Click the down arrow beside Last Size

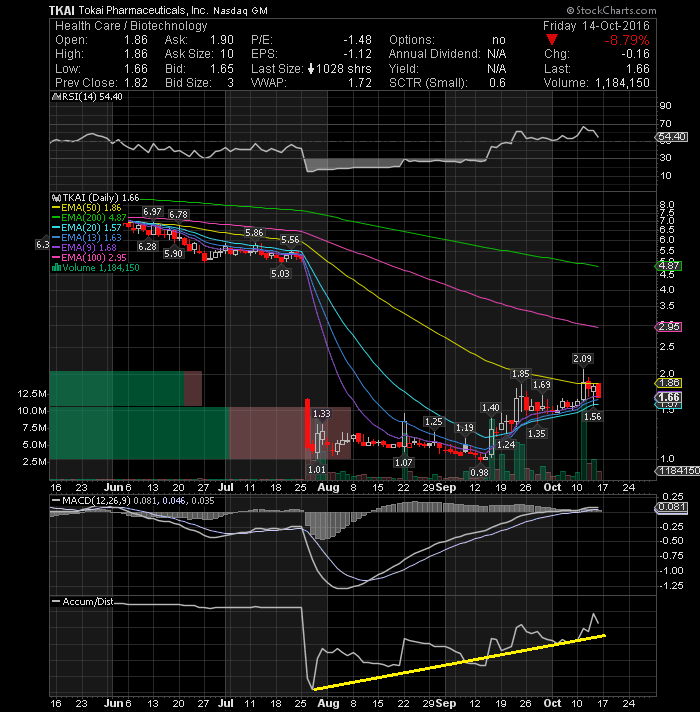pos(311,69)
